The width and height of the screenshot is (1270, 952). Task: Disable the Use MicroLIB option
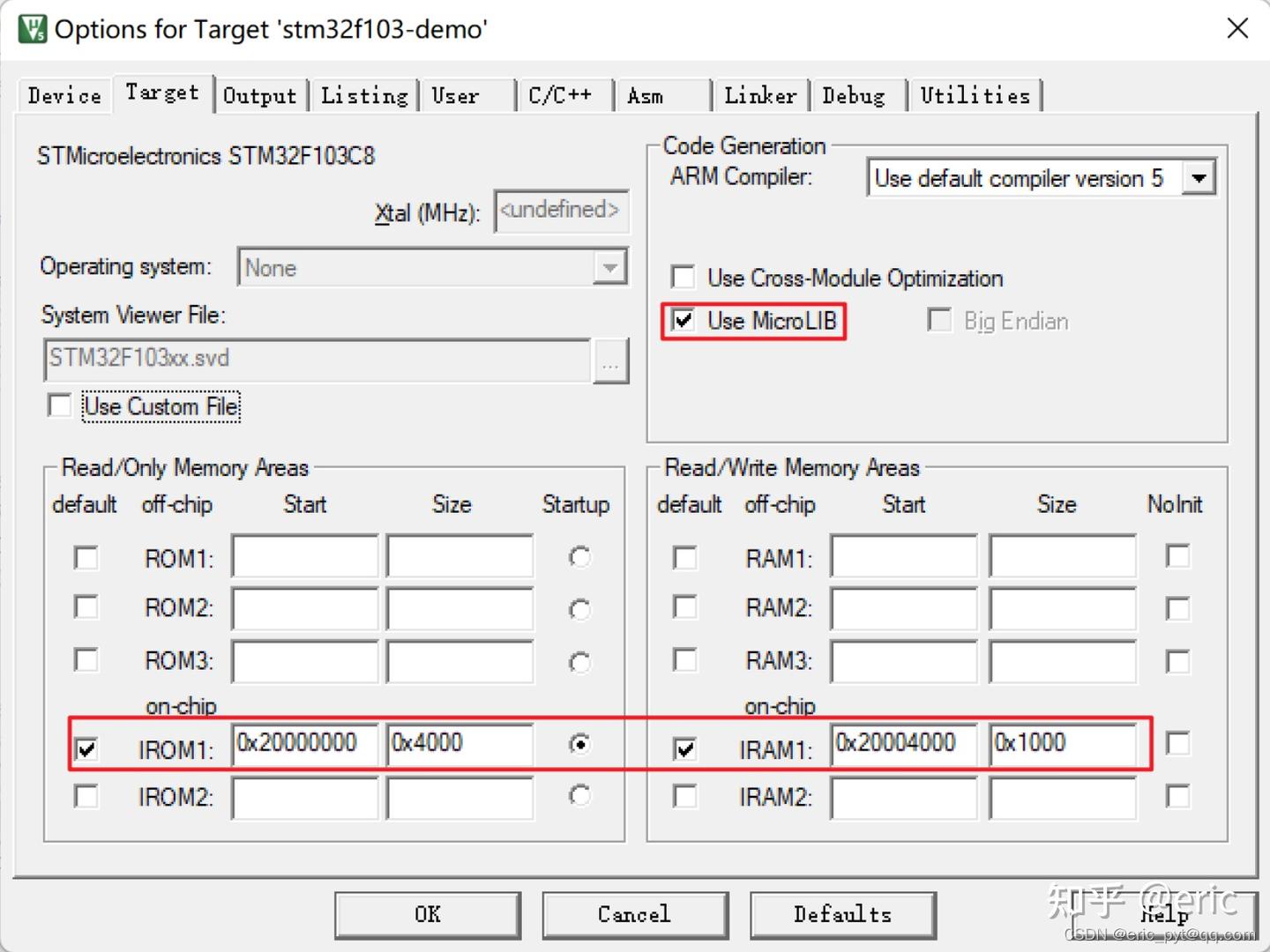tap(683, 321)
